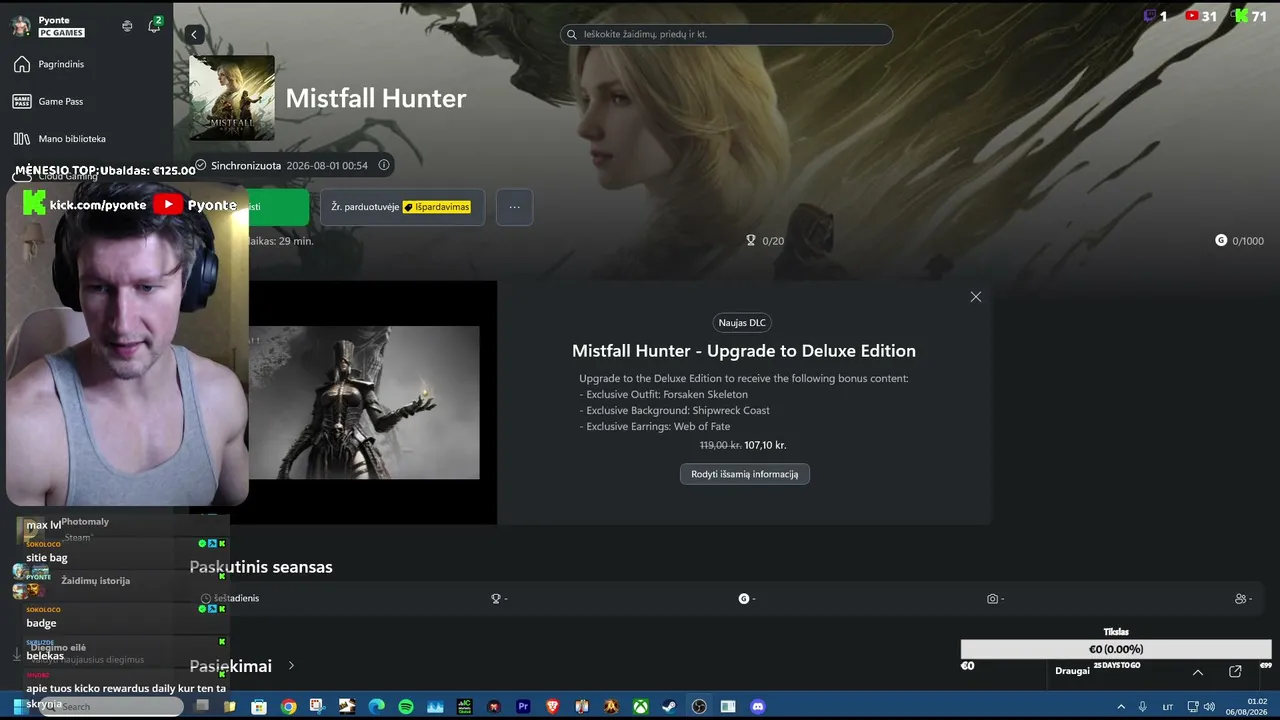
Task: Click the last session trophy icon
Action: (x=496, y=599)
